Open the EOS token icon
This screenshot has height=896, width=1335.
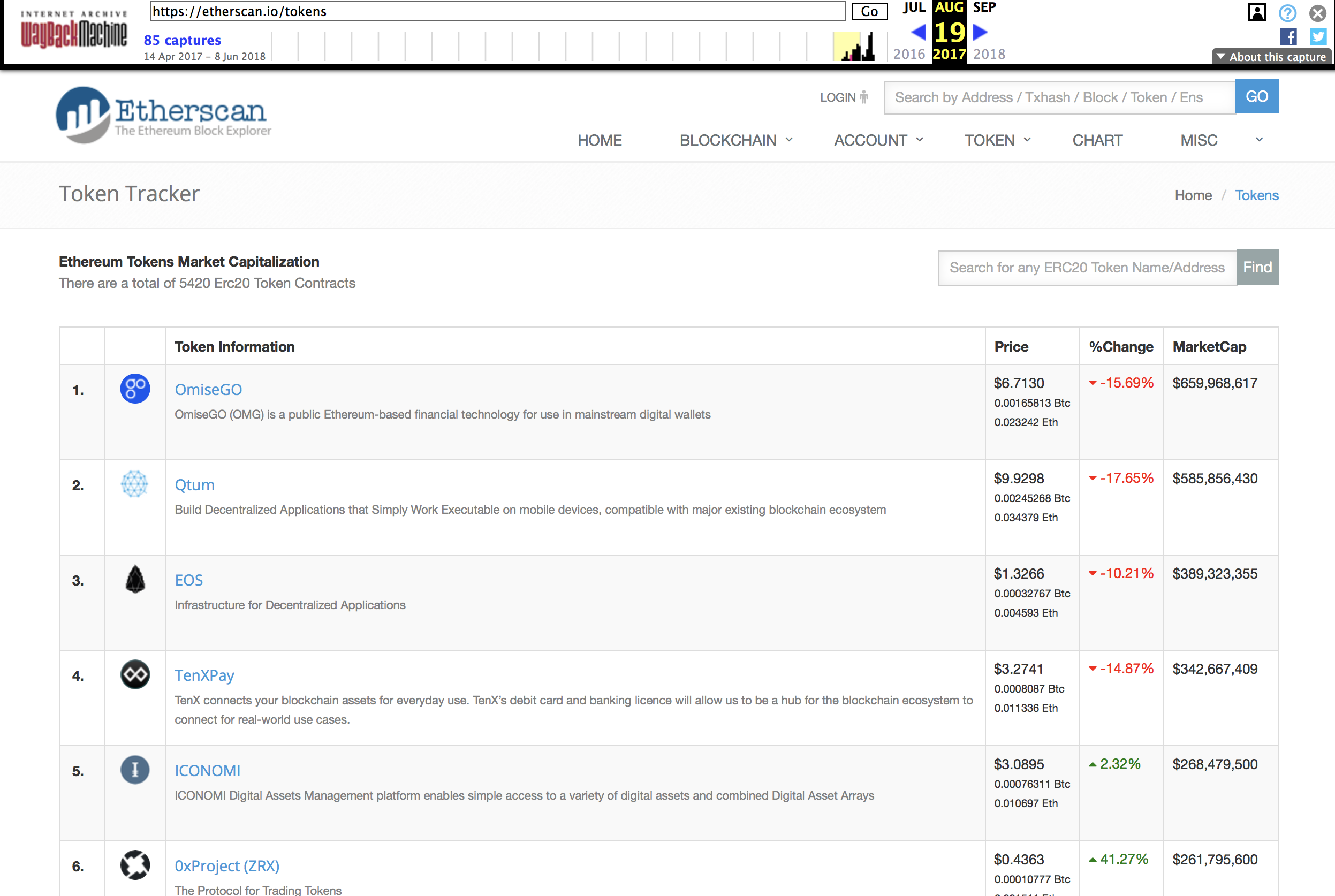point(135,580)
